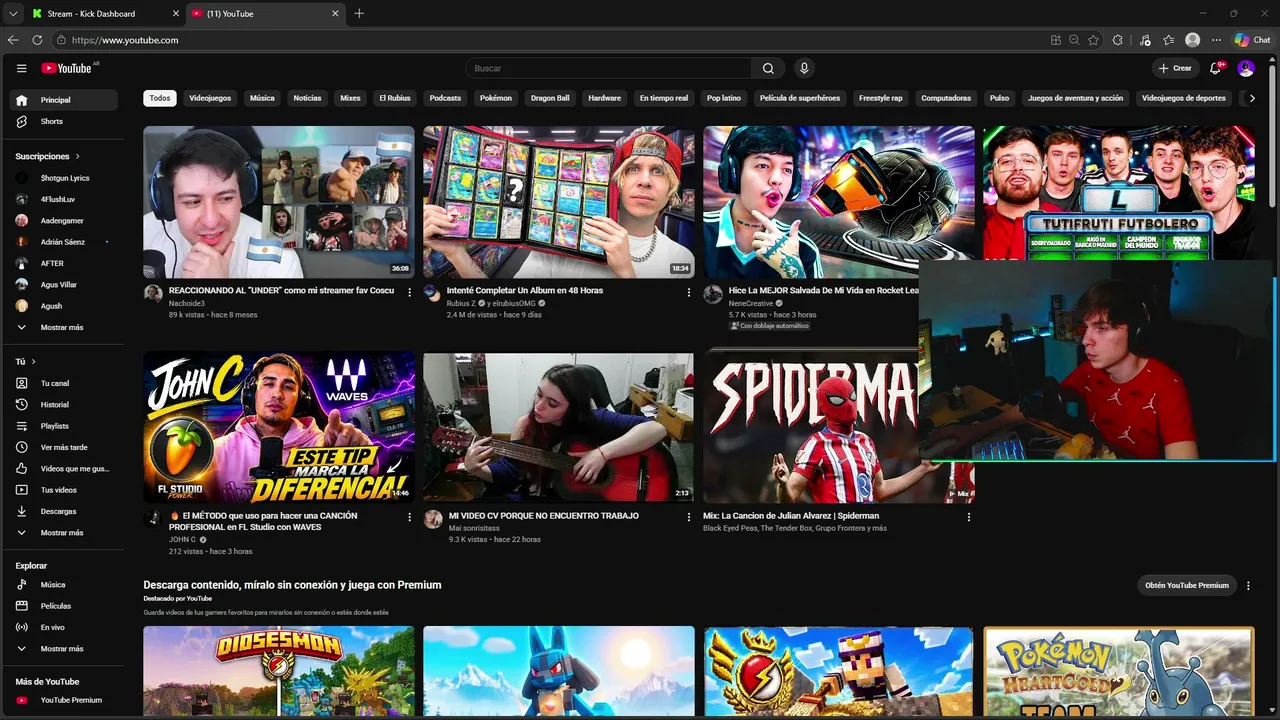This screenshot has width=1280, height=720.
Task: Open the browser tab search dropdown
Action: tap(13, 13)
